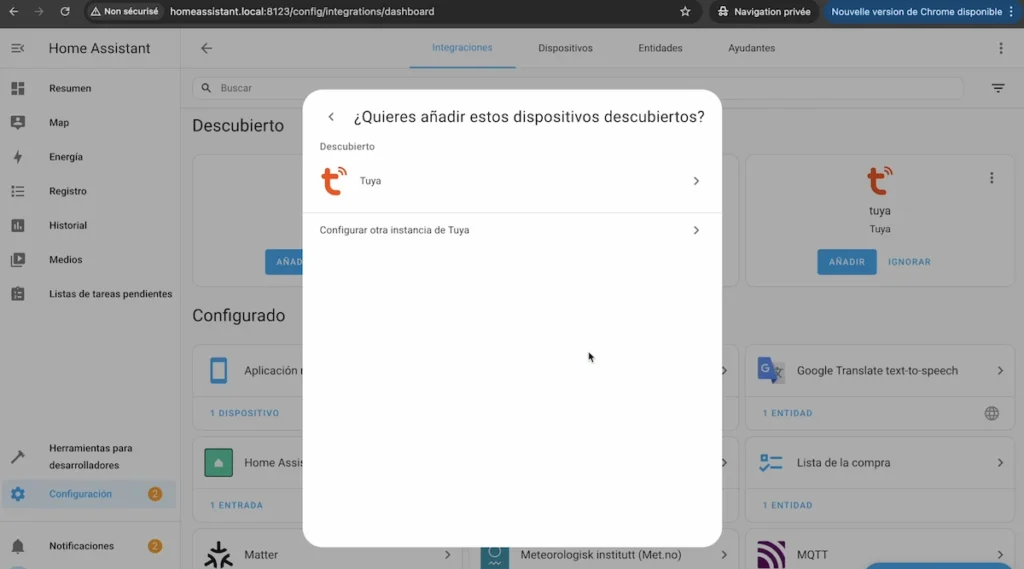Go back in the browser

[14, 12]
